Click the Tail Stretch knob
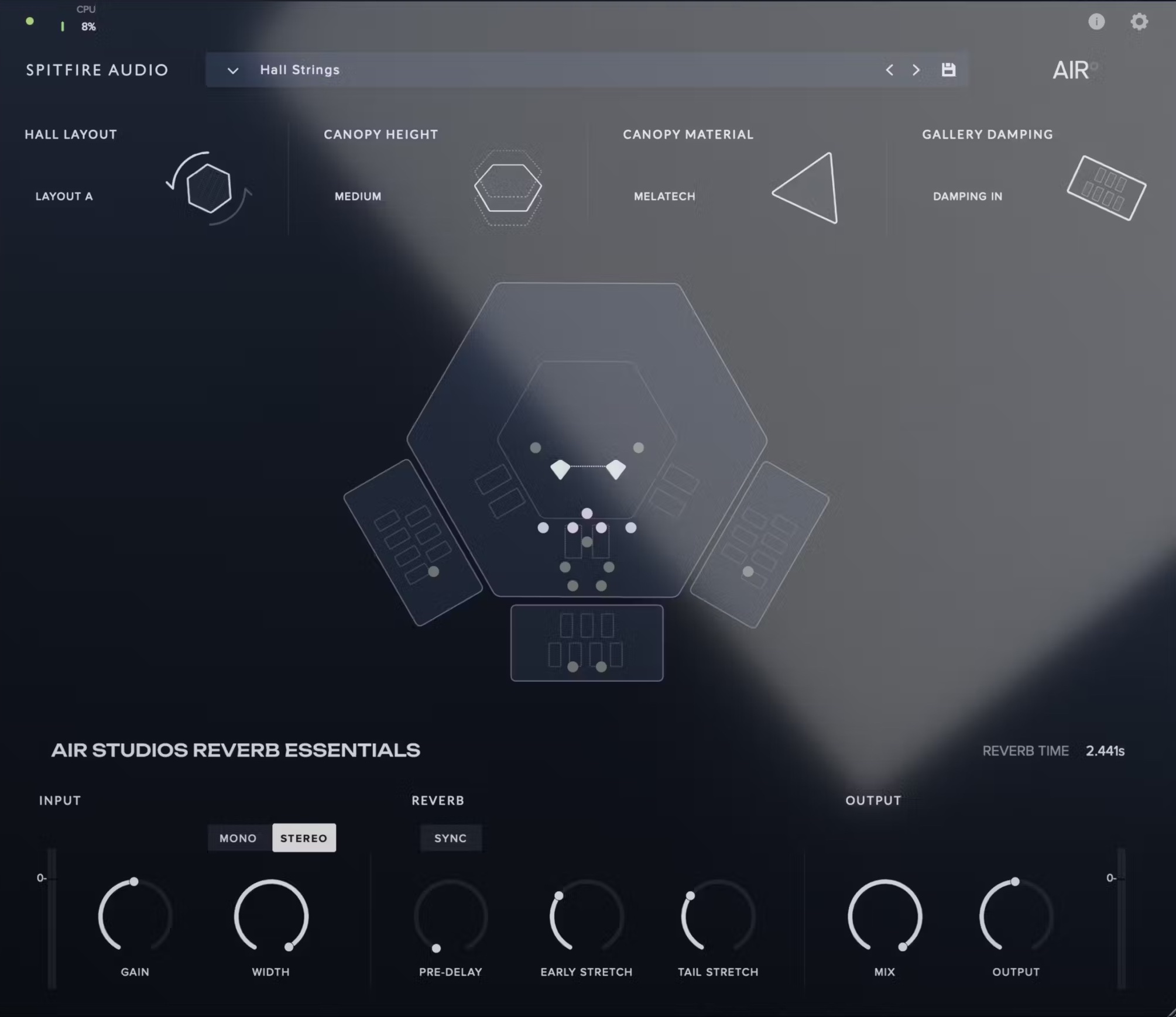Image resolution: width=1176 pixels, height=1017 pixels. tap(718, 916)
